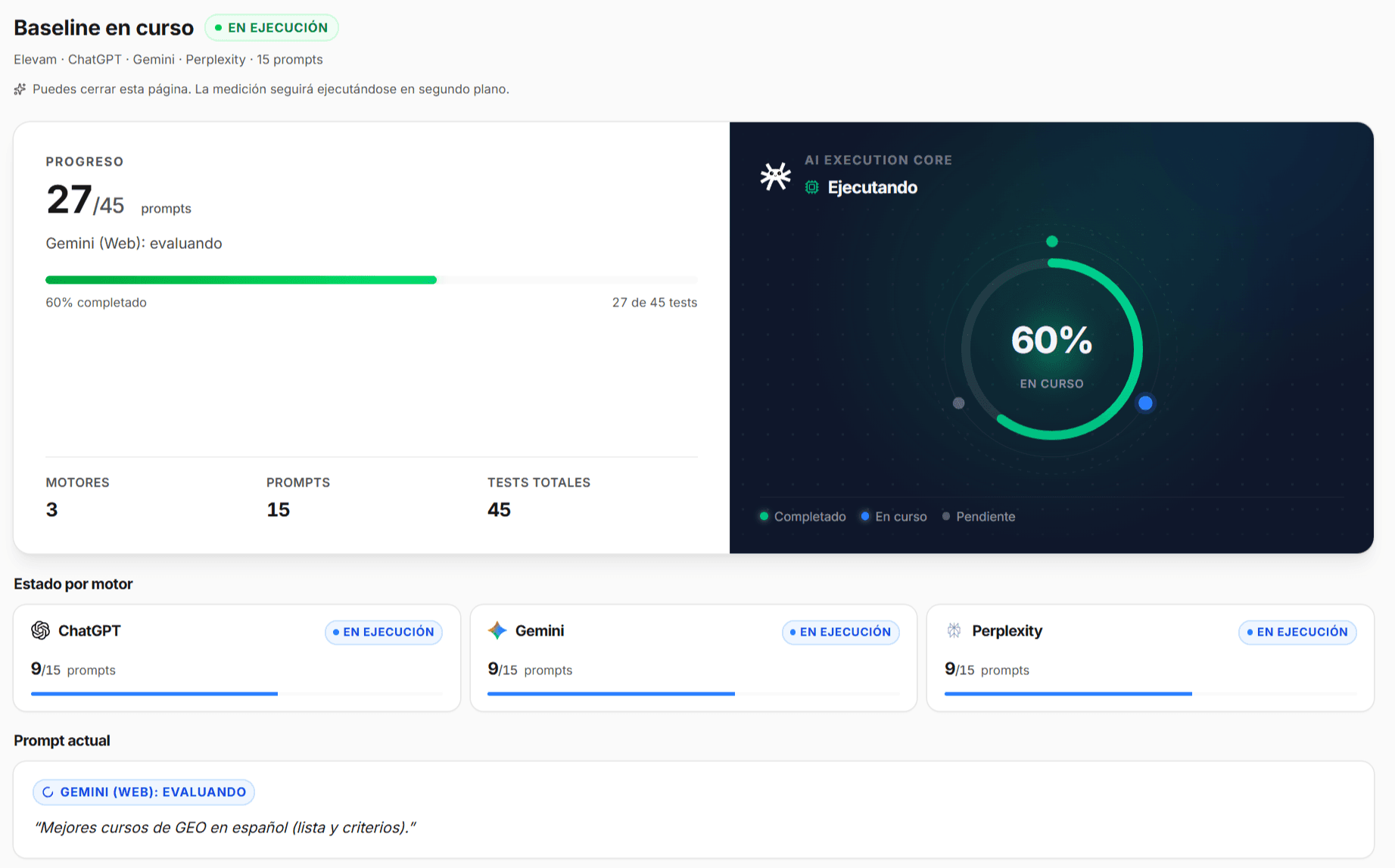Click the Perplexity card EN EJECUCIÓN badge
1395x868 pixels.
[x=1297, y=632]
